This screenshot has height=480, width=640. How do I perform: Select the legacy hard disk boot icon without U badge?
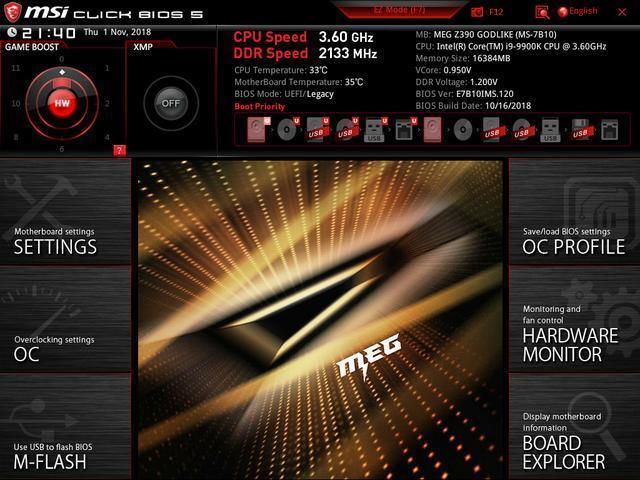point(432,129)
